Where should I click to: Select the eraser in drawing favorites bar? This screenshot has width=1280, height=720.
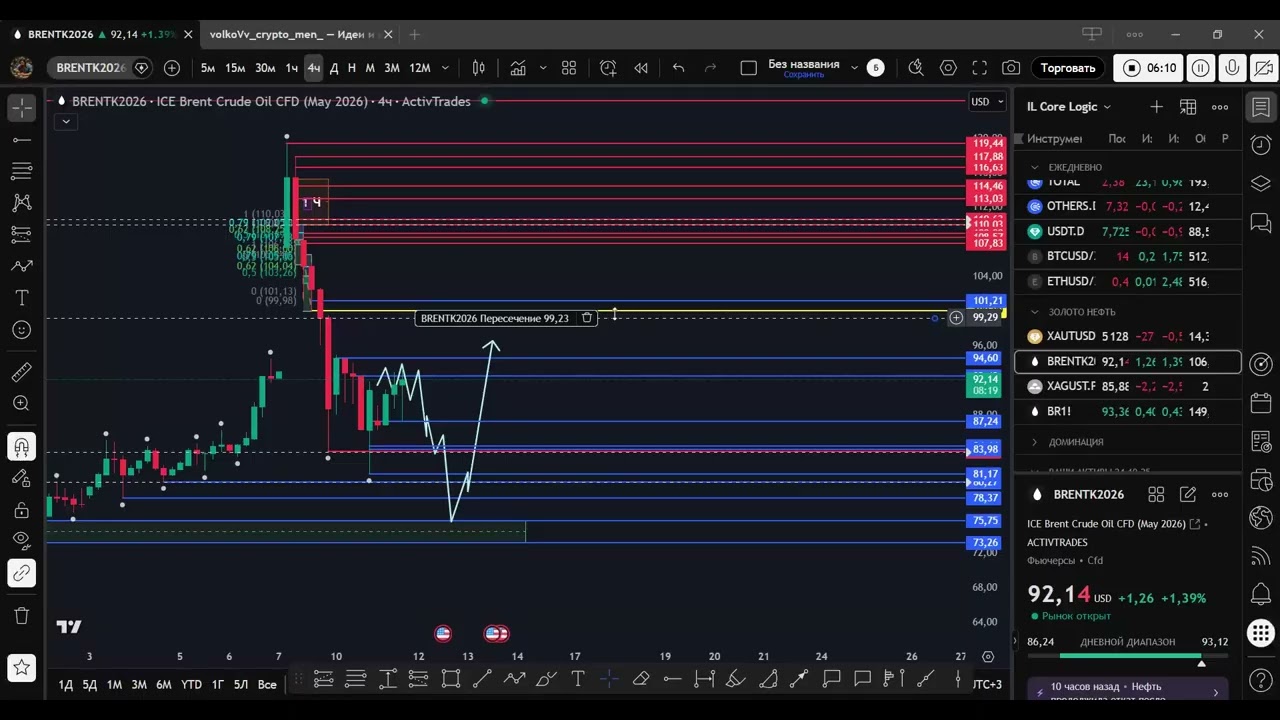point(641,679)
